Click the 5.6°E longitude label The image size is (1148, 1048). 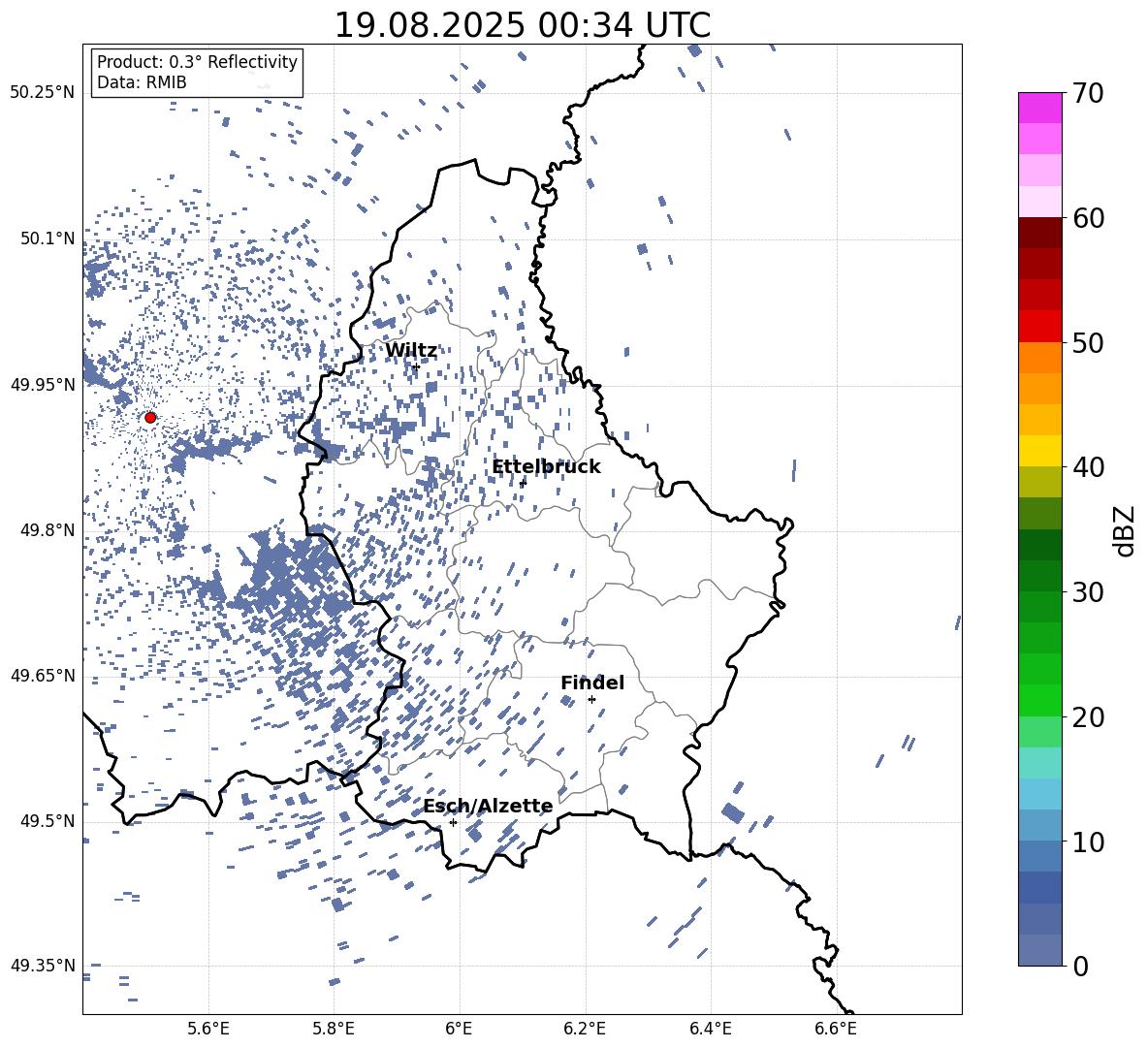(208, 1029)
